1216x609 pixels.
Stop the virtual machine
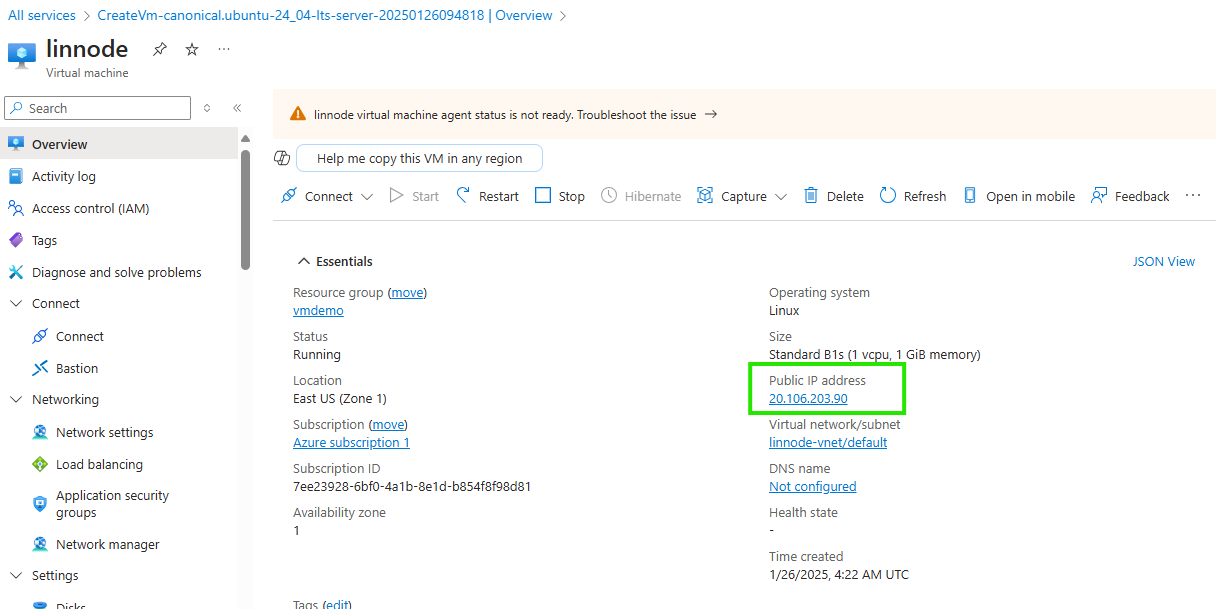point(559,196)
